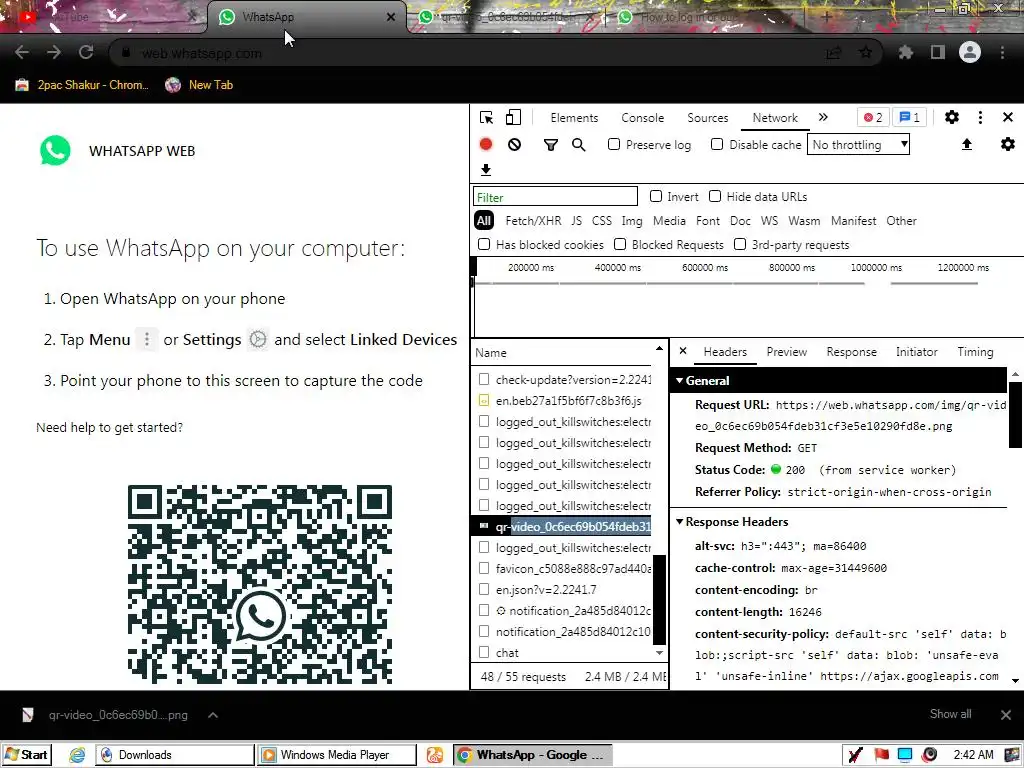Open the network search magnifier icon
The image size is (1024, 768).
579,145
